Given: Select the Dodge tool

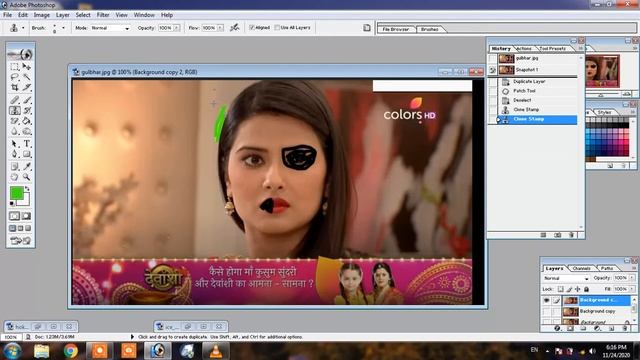Looking at the screenshot, I should [x=27, y=131].
